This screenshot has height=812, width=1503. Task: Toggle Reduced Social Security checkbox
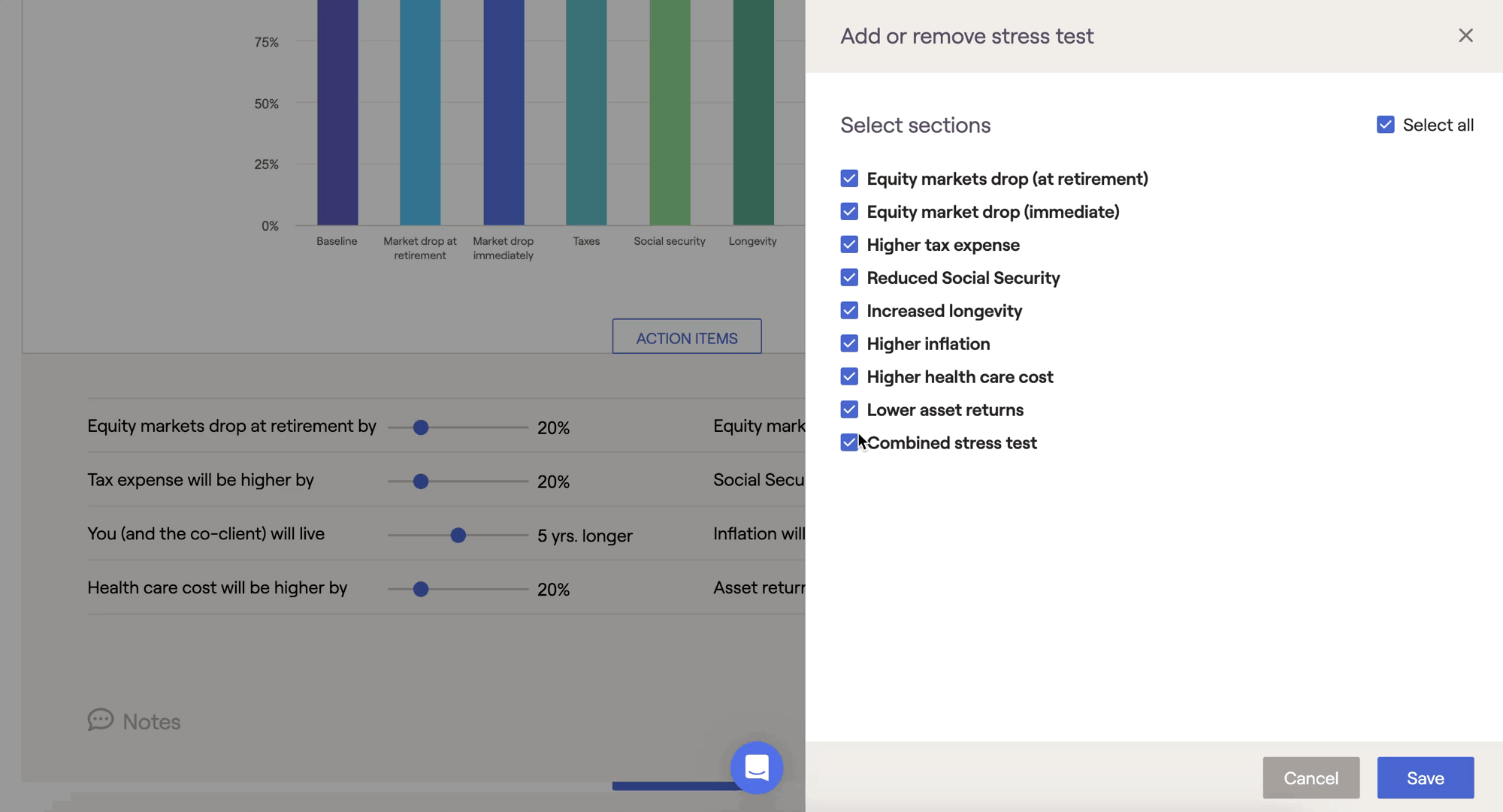849,278
